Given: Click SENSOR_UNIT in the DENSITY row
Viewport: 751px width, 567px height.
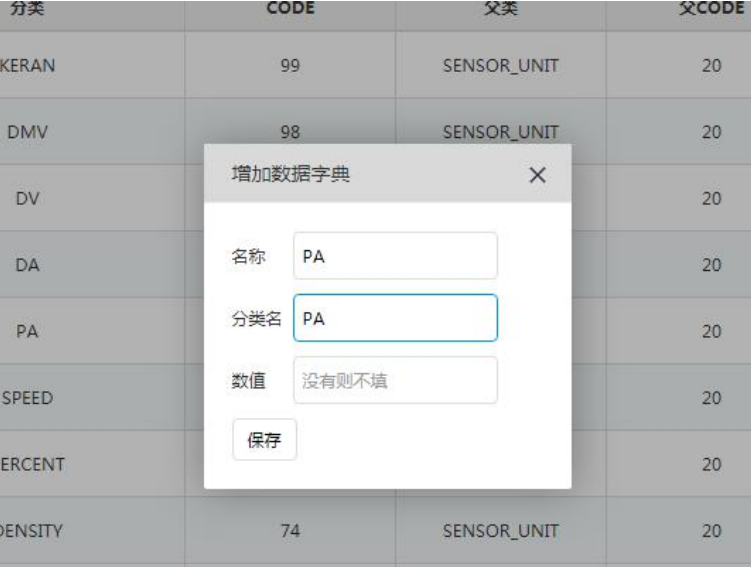Looking at the screenshot, I should pyautogui.click(x=499, y=531).
